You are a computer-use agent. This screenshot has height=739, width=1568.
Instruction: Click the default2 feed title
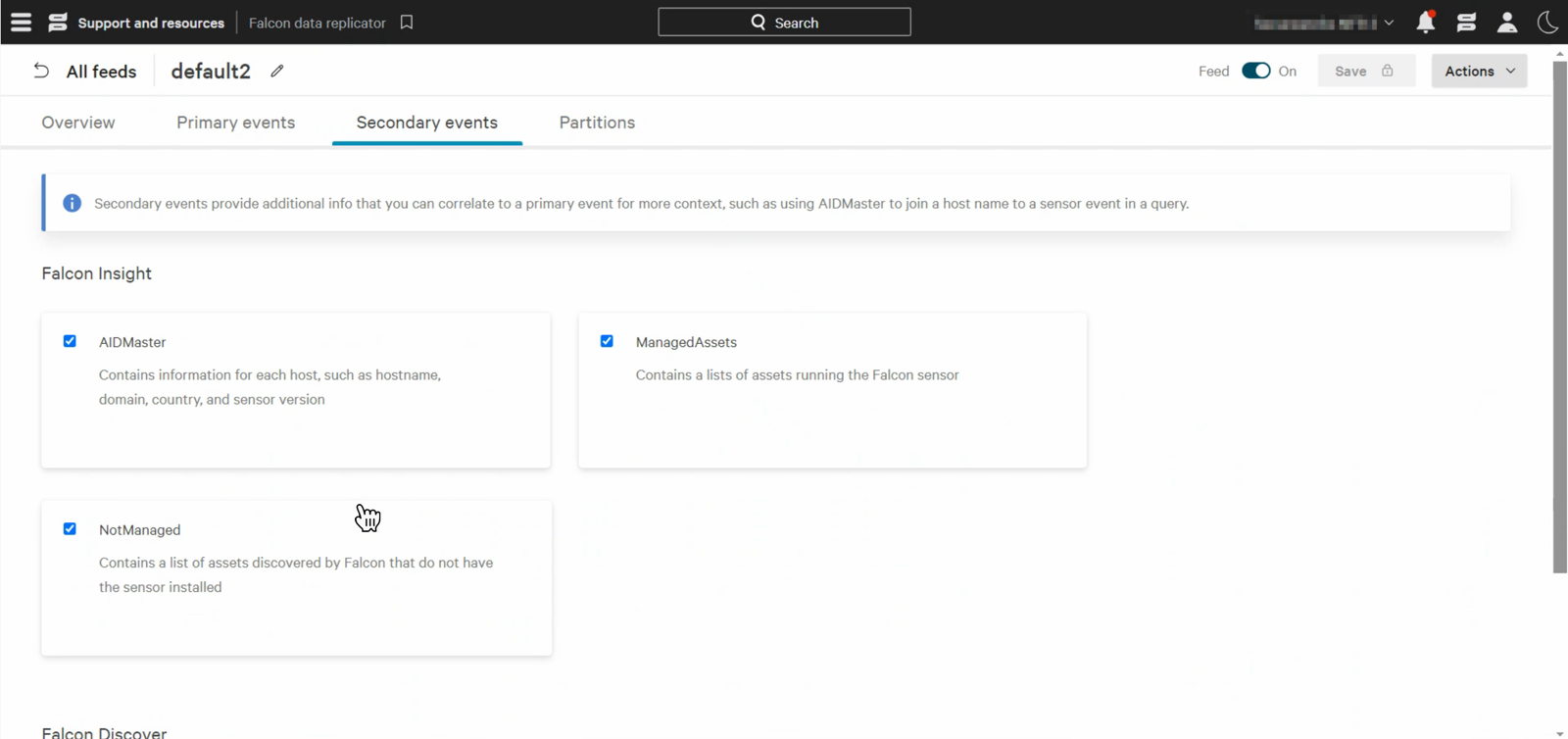click(x=211, y=71)
